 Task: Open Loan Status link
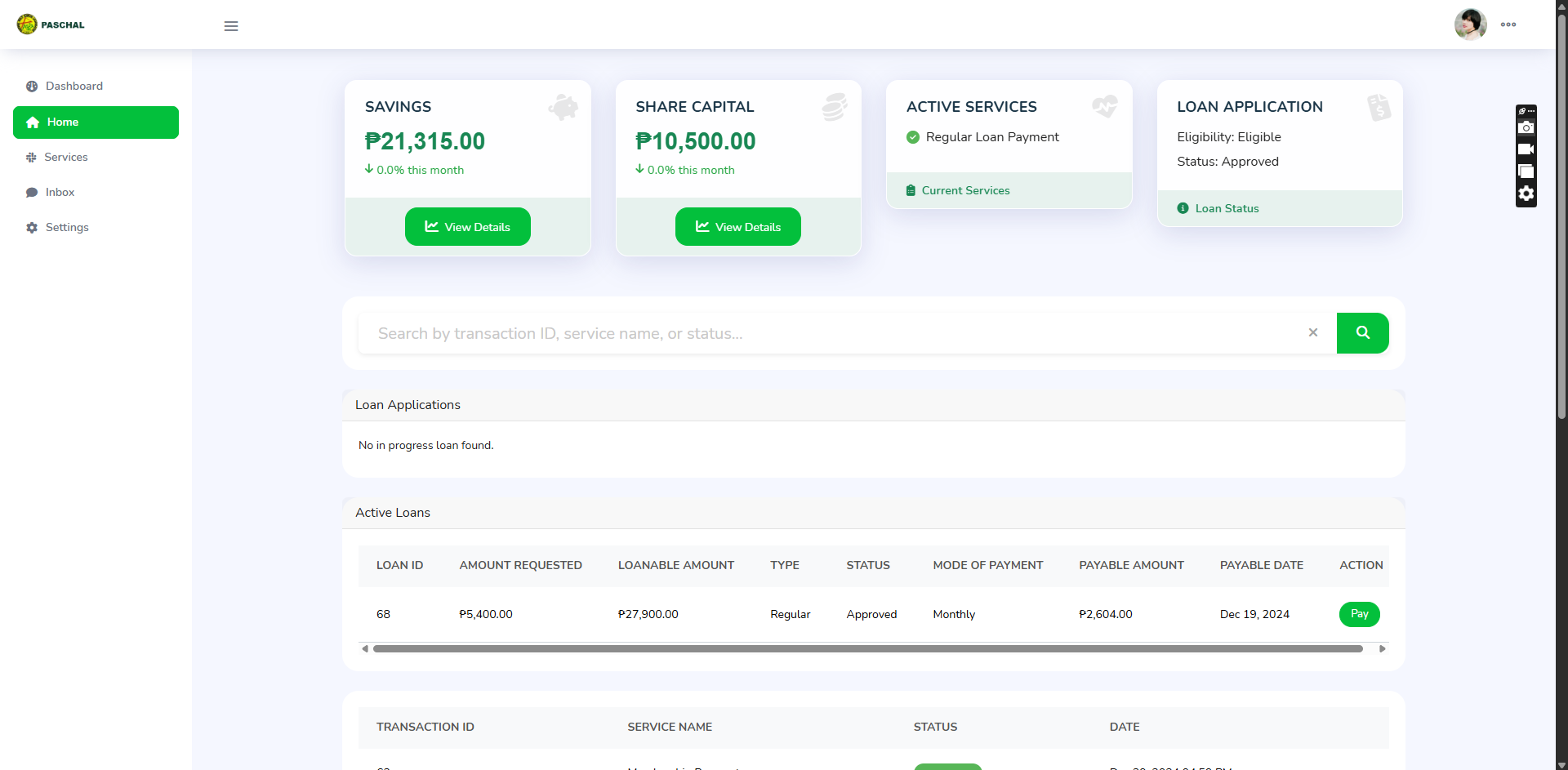click(x=1218, y=208)
